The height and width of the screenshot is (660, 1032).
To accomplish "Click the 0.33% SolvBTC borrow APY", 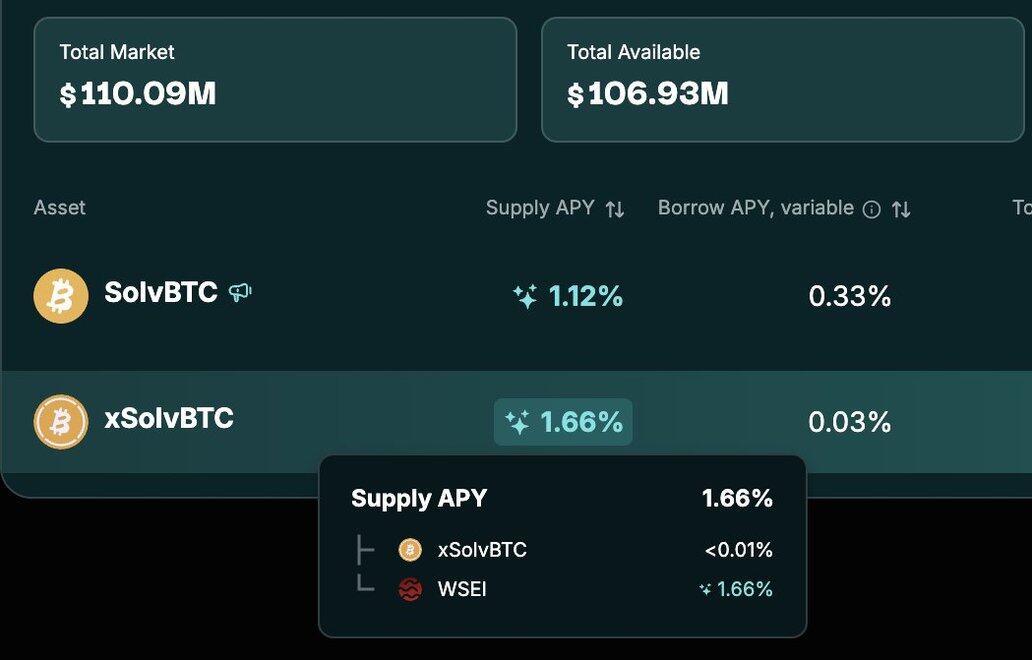I will tap(850, 296).
